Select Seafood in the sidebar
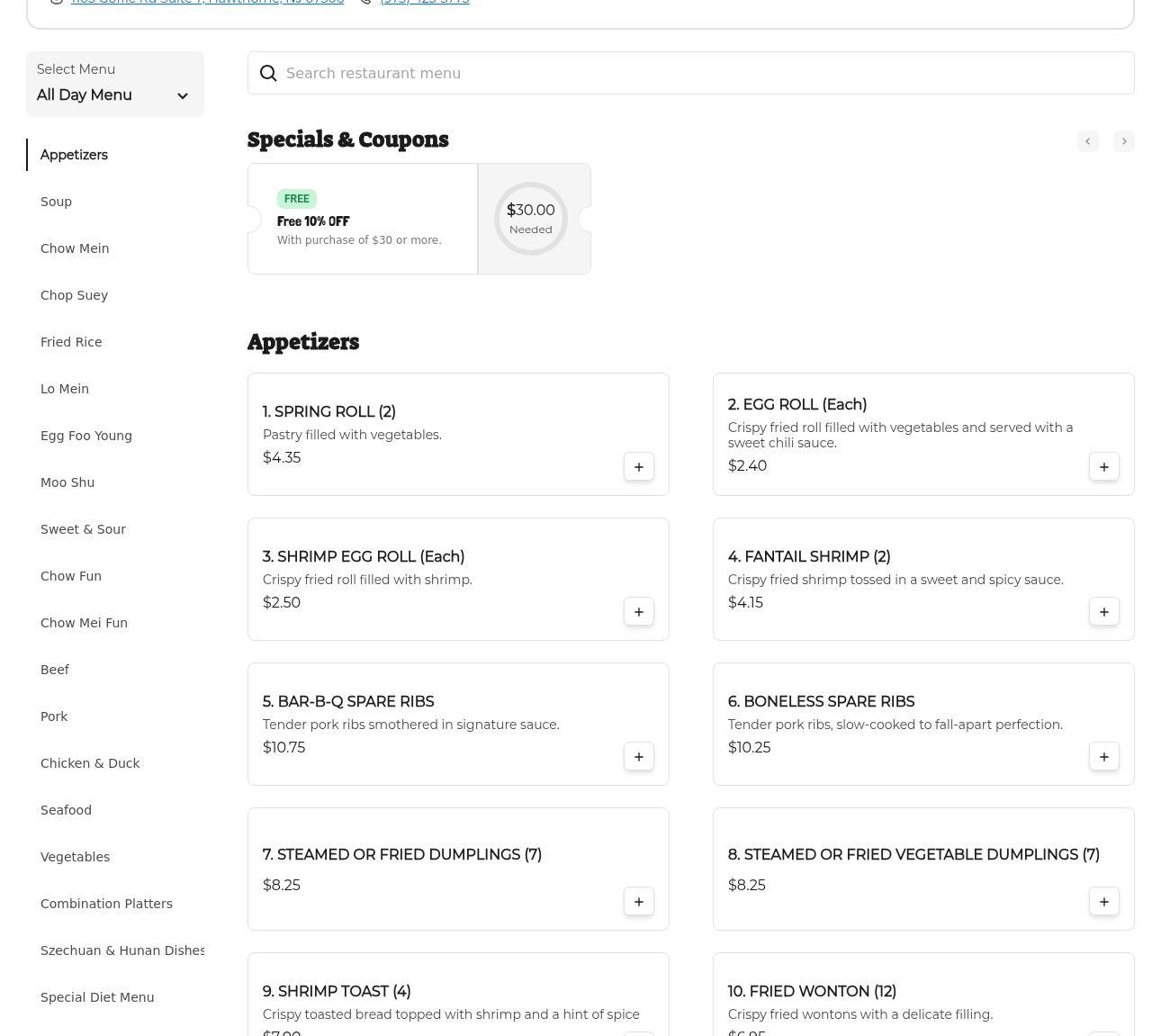The width and height of the screenshot is (1161, 1036). [x=66, y=810]
